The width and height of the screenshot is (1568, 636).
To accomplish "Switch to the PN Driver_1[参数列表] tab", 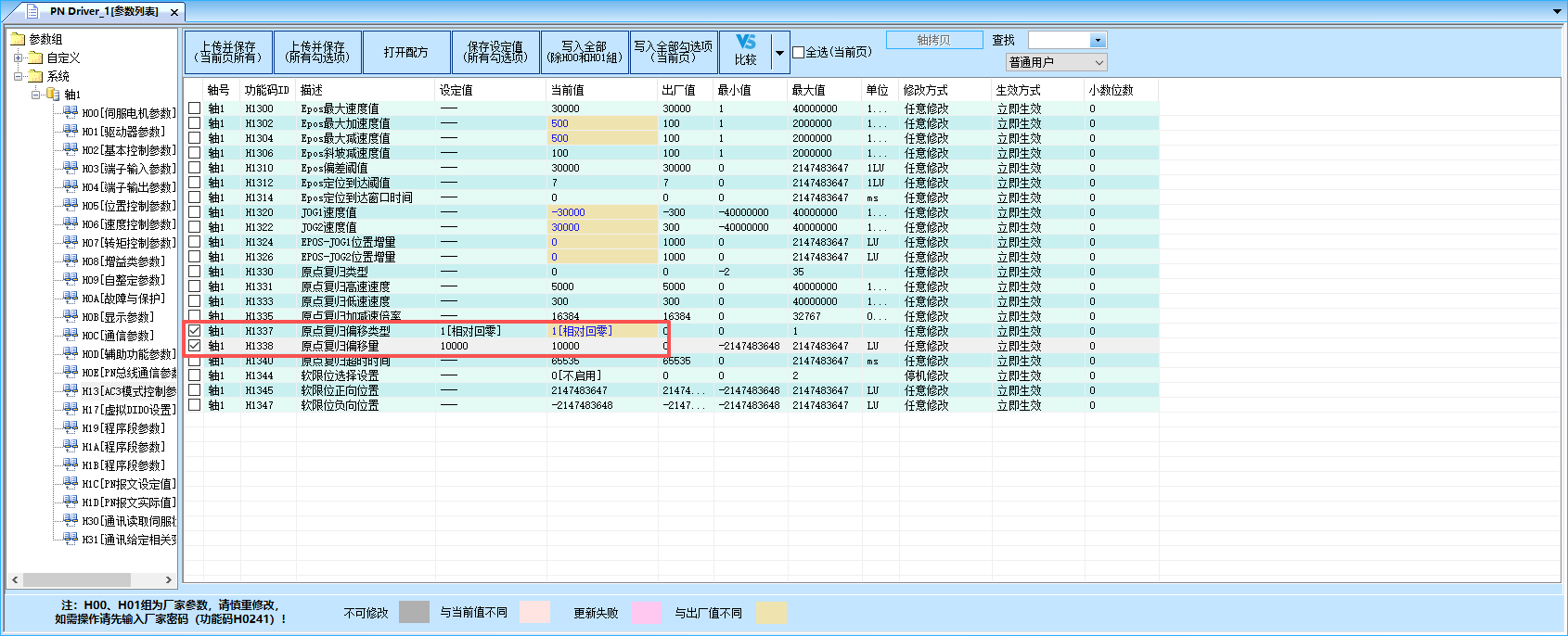I will coord(104,12).
